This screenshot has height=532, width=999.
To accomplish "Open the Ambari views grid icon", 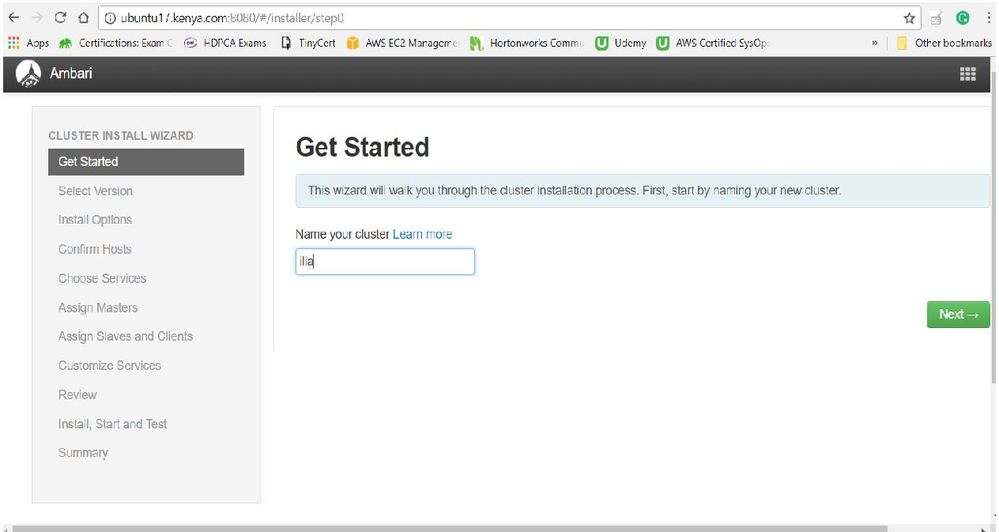I will [x=968, y=74].
